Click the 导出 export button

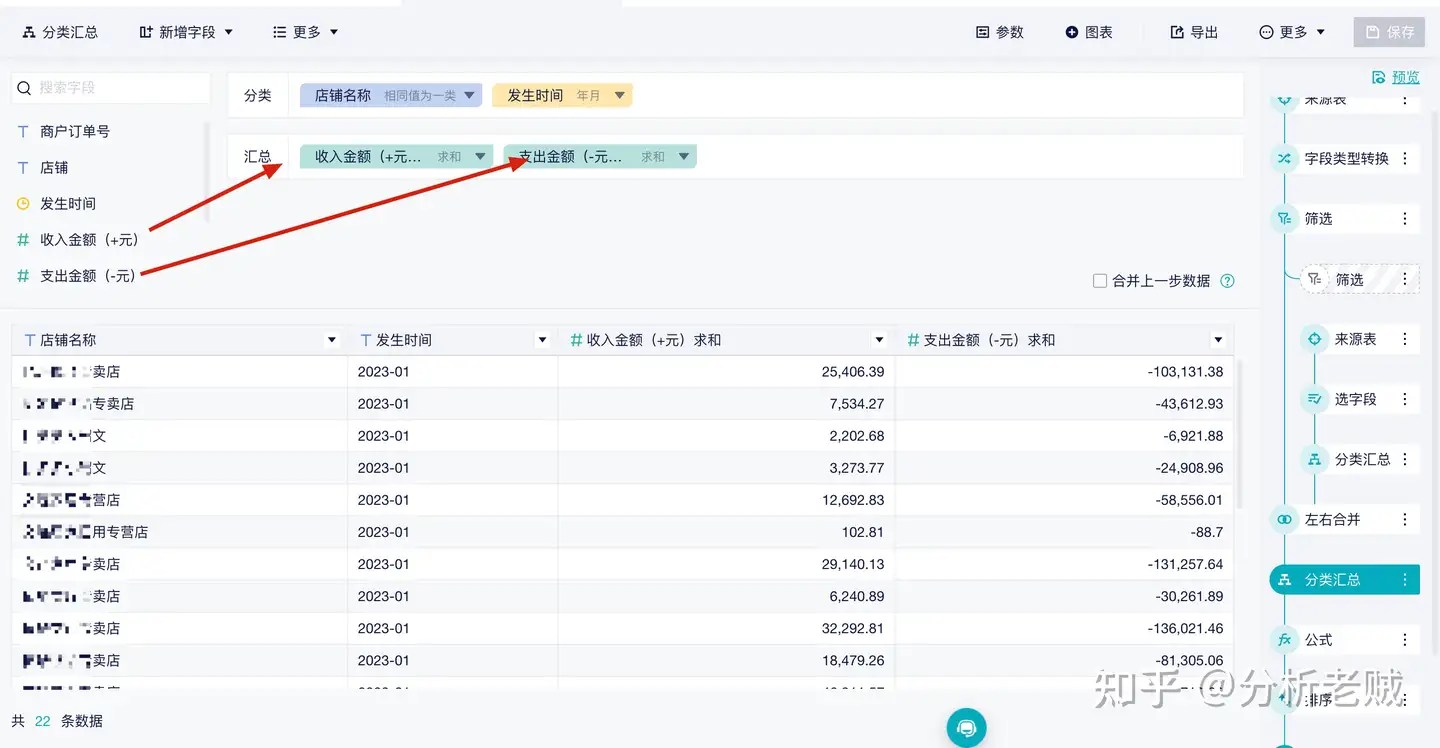click(x=1194, y=32)
